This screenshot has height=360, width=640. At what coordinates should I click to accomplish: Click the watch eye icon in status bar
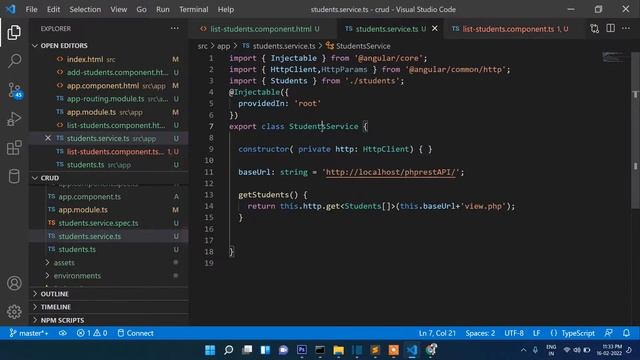(62, 333)
